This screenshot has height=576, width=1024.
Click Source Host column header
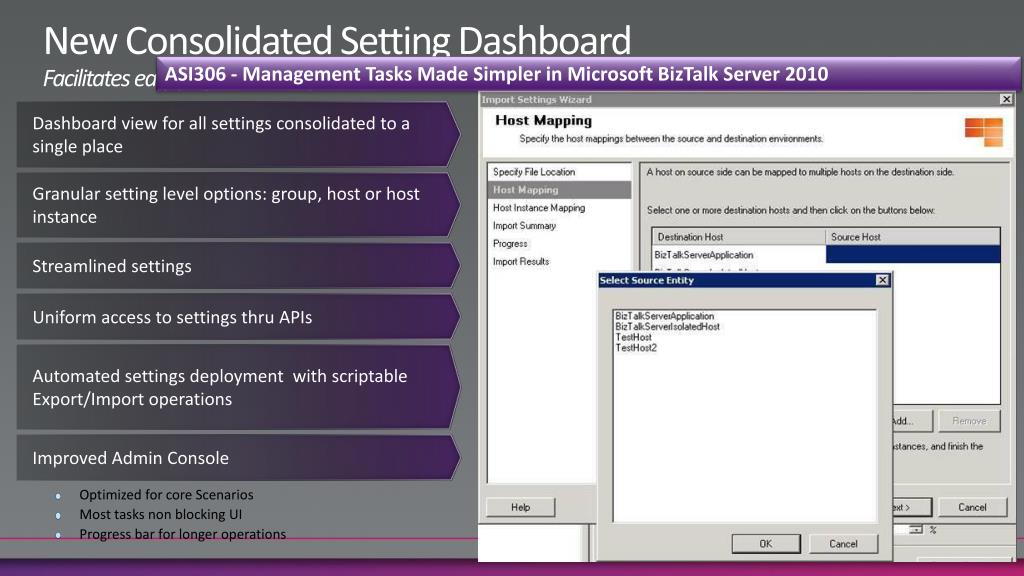pyautogui.click(x=913, y=237)
